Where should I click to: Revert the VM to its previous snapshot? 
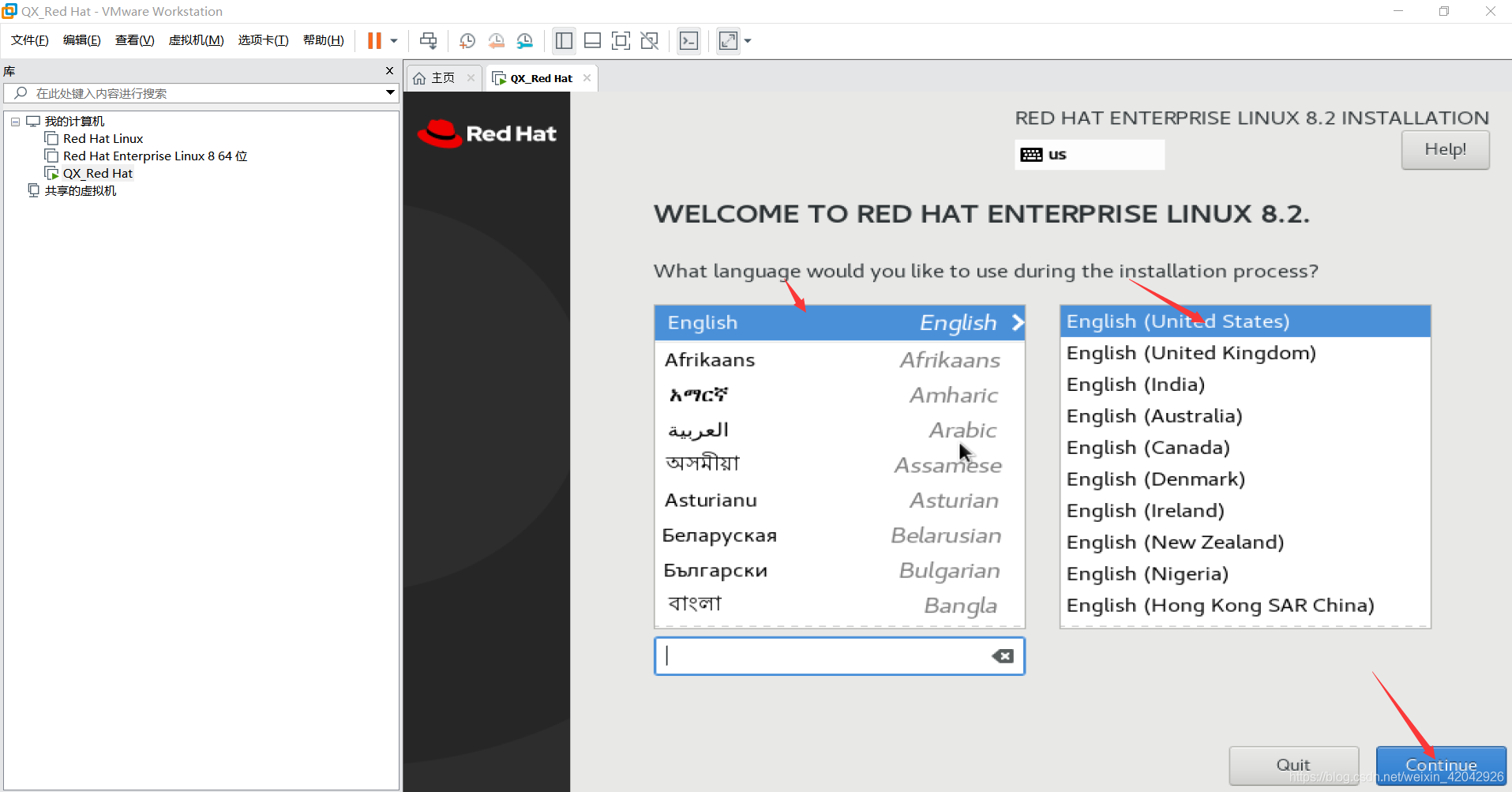pos(496,41)
